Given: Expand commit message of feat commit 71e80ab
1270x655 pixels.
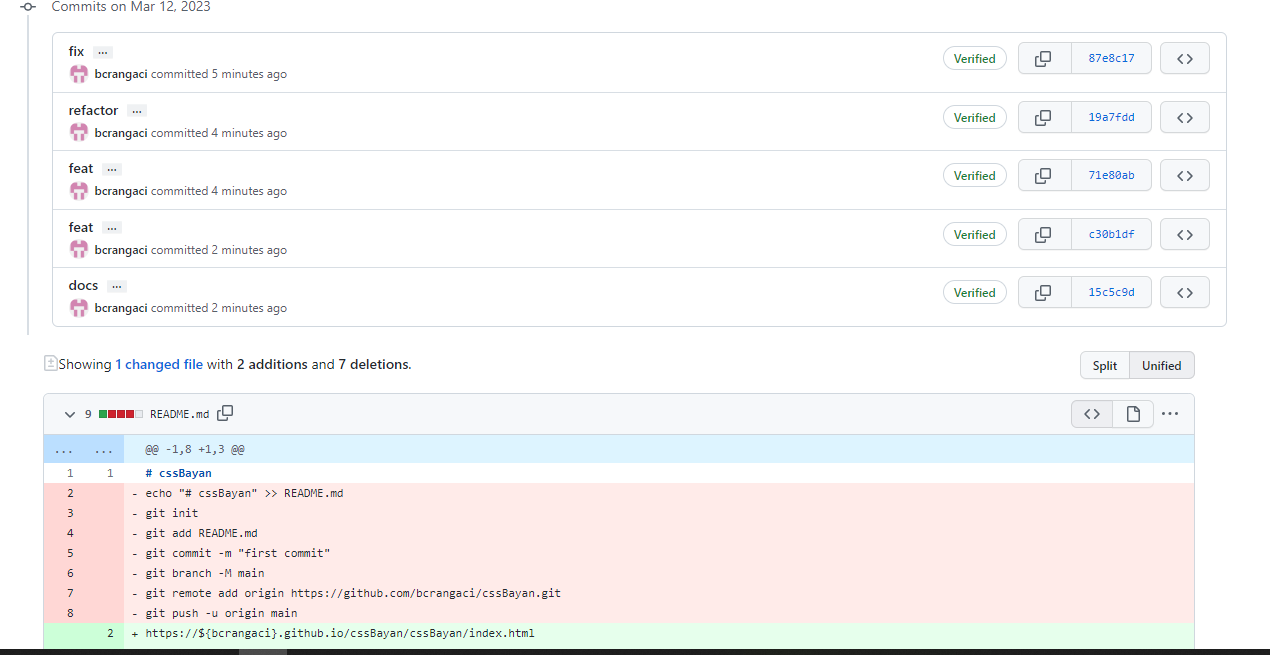Looking at the screenshot, I should click(x=112, y=169).
